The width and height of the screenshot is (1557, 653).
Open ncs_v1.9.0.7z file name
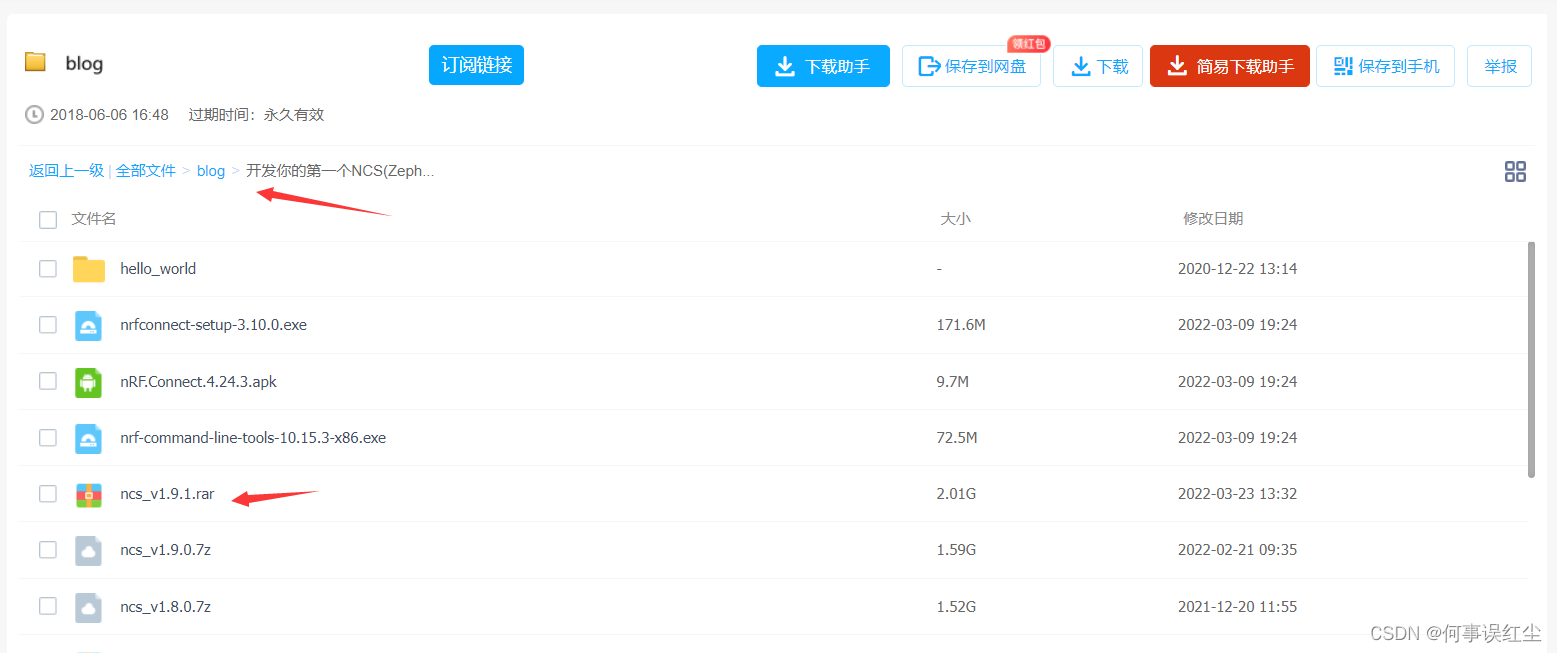click(165, 550)
